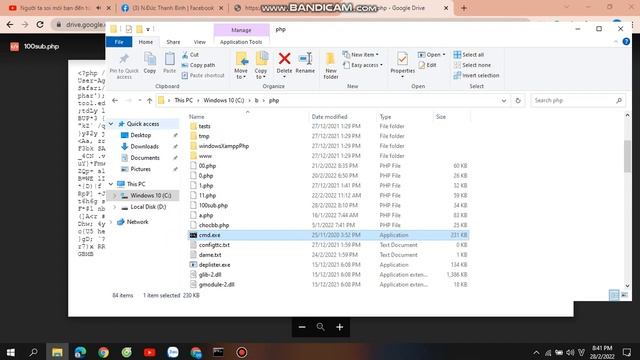Collapse This PC tree node

pos(111,184)
